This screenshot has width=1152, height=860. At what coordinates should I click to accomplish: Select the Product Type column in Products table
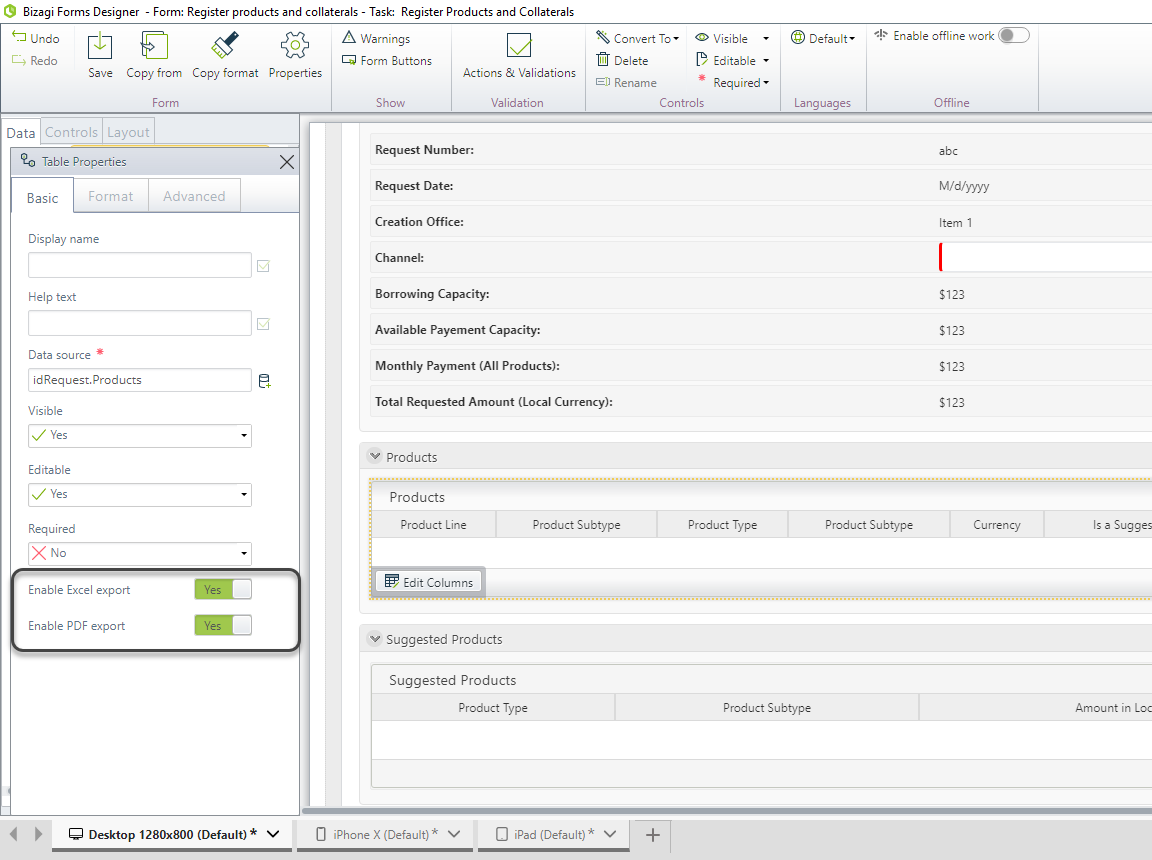(x=722, y=524)
